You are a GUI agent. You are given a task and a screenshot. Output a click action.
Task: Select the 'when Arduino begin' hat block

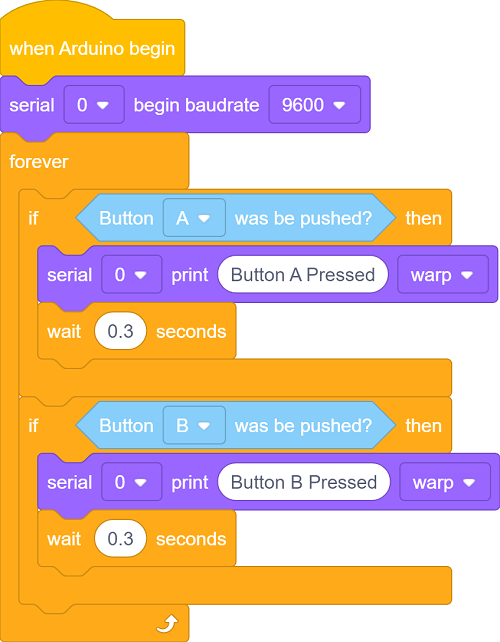[x=92, y=48]
